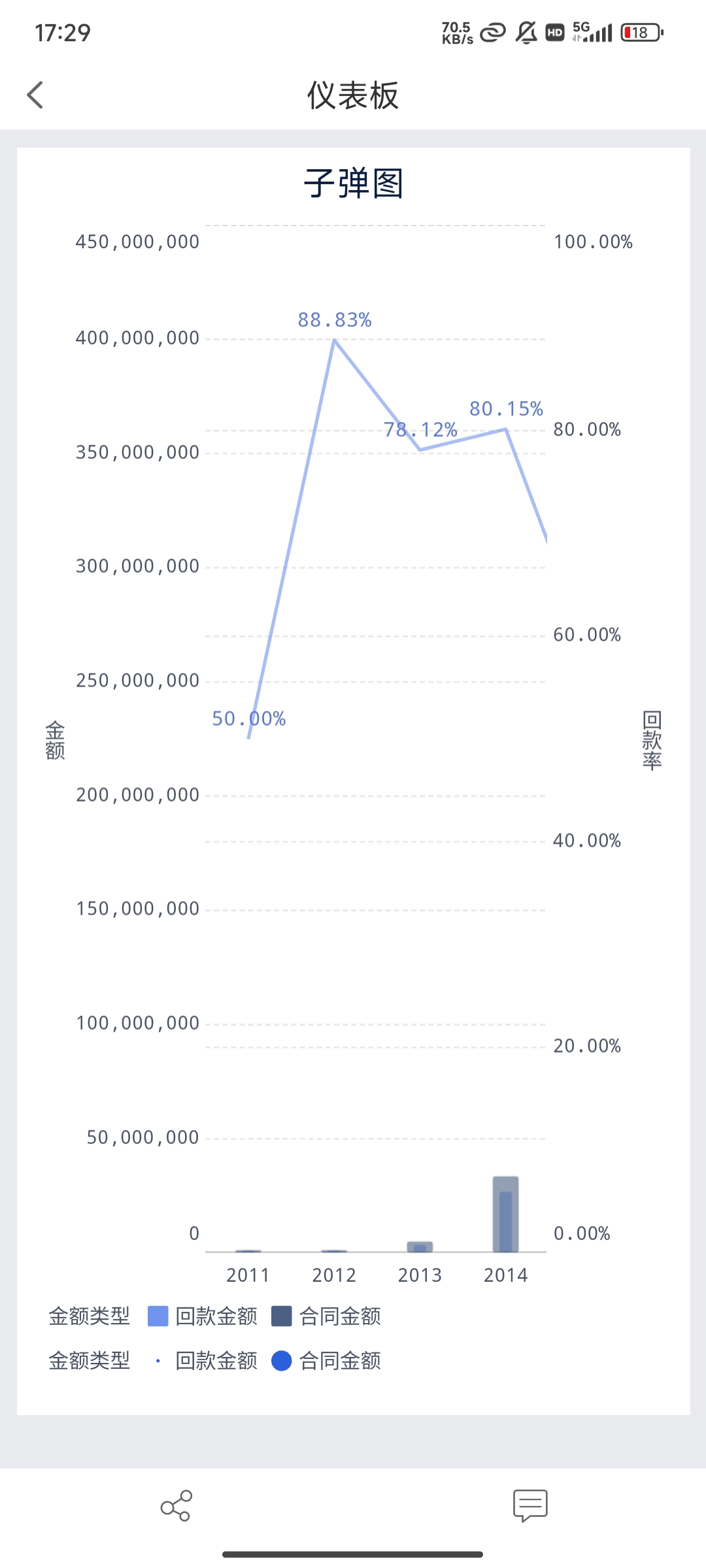The height and width of the screenshot is (1568, 706).
Task: Tap the 子弹图 chart title
Action: click(353, 184)
